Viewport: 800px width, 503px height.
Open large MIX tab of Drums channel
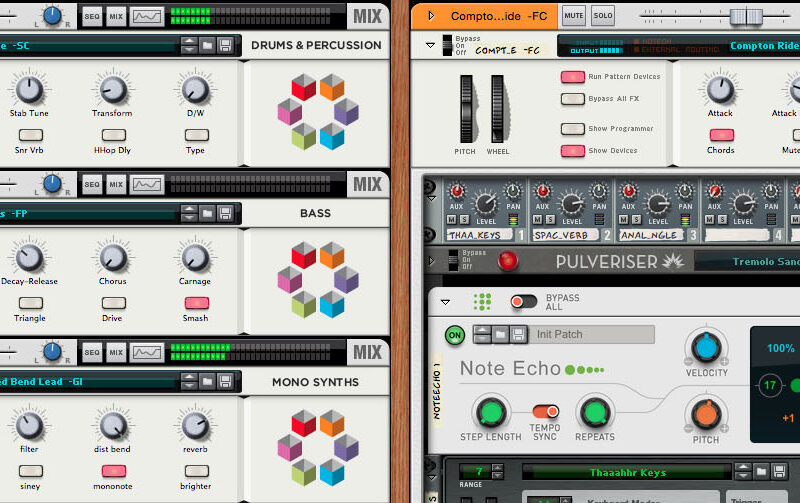[367, 16]
